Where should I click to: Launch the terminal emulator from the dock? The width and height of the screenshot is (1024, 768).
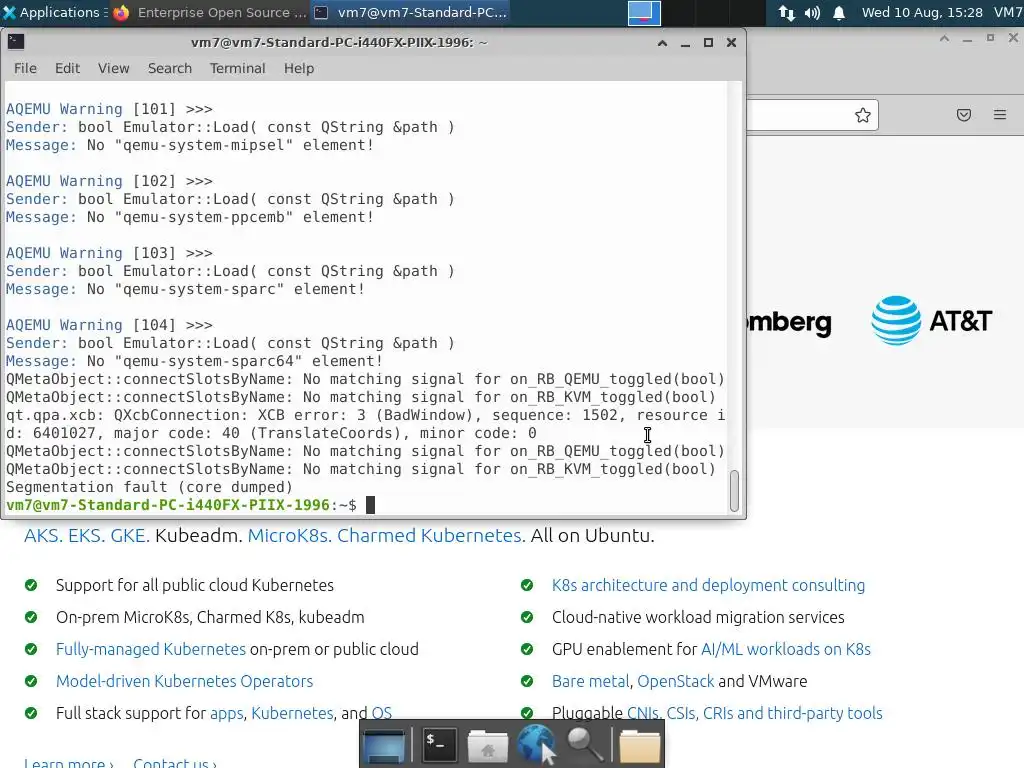(439, 745)
